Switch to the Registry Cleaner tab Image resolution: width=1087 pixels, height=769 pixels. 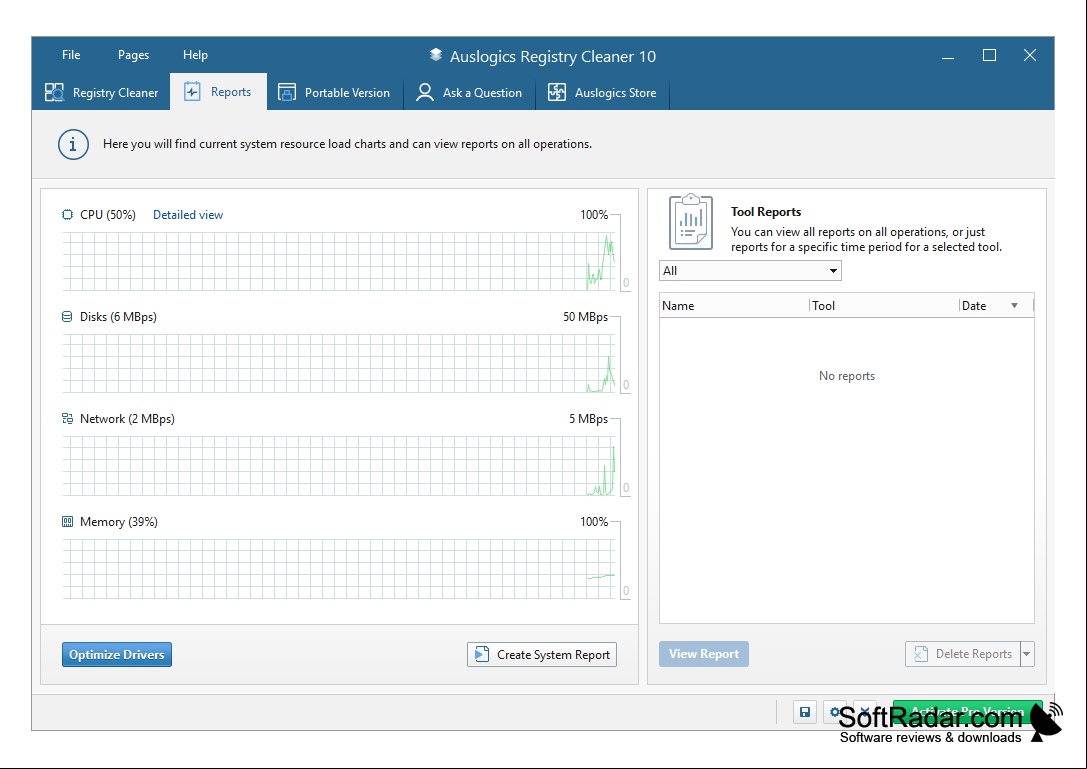pos(102,92)
